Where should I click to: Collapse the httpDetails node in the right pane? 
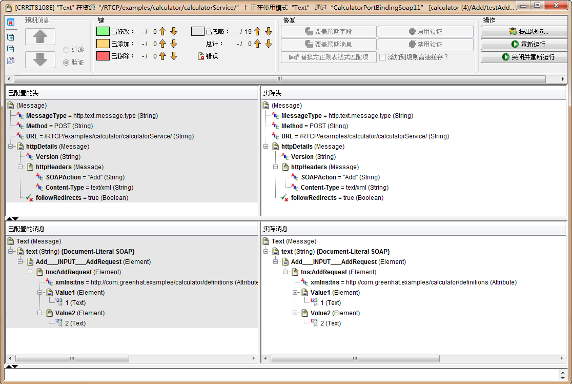(x=266, y=146)
